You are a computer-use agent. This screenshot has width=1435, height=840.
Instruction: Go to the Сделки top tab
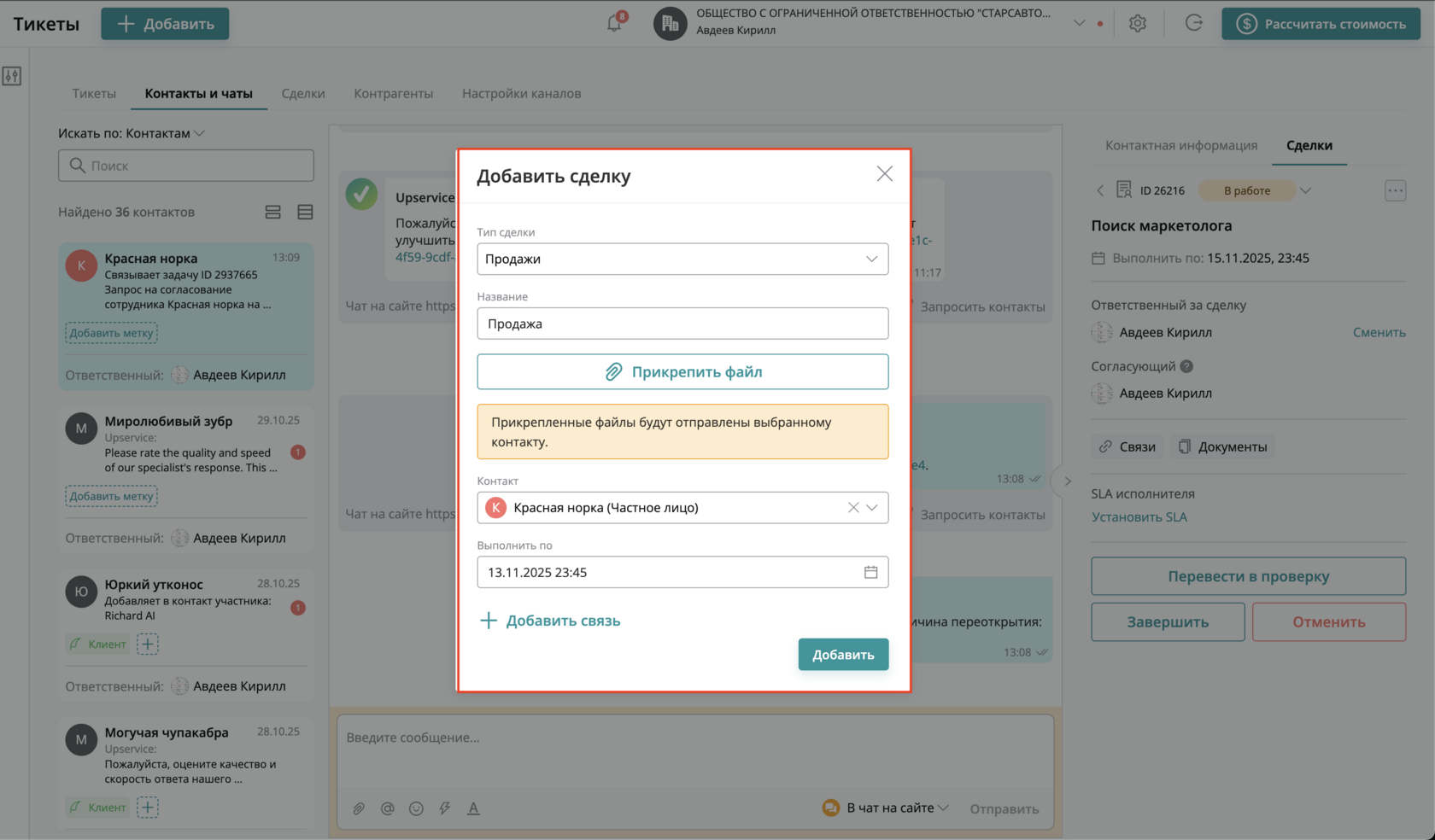point(303,93)
